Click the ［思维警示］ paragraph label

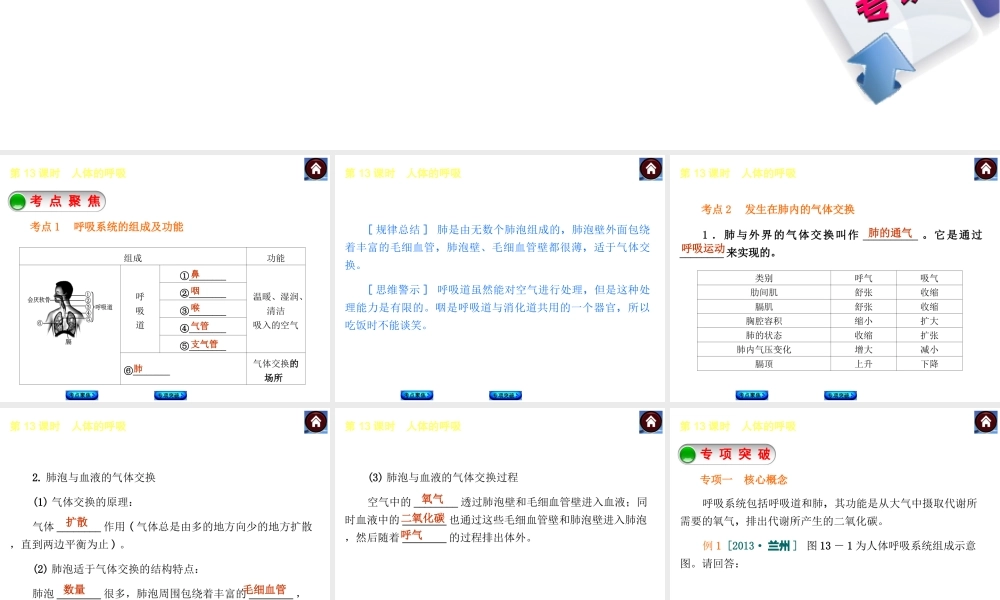pyautogui.click(x=397, y=289)
